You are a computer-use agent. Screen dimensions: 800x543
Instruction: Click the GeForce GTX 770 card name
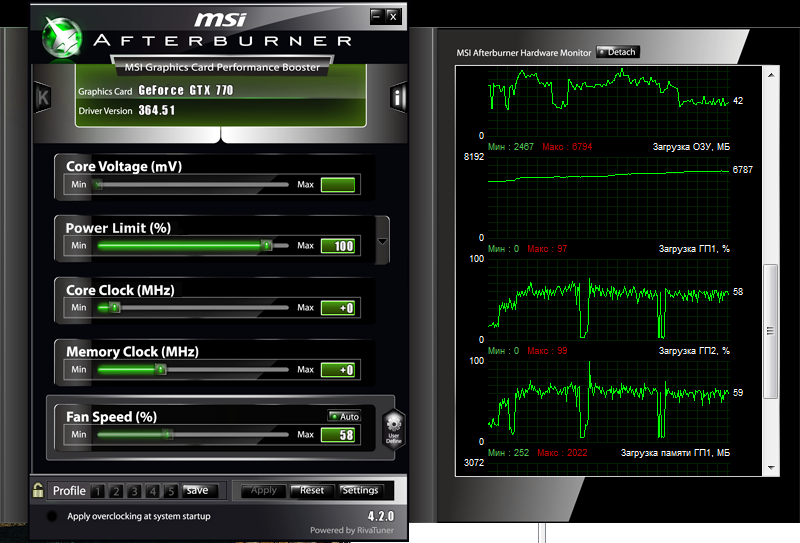coord(186,90)
